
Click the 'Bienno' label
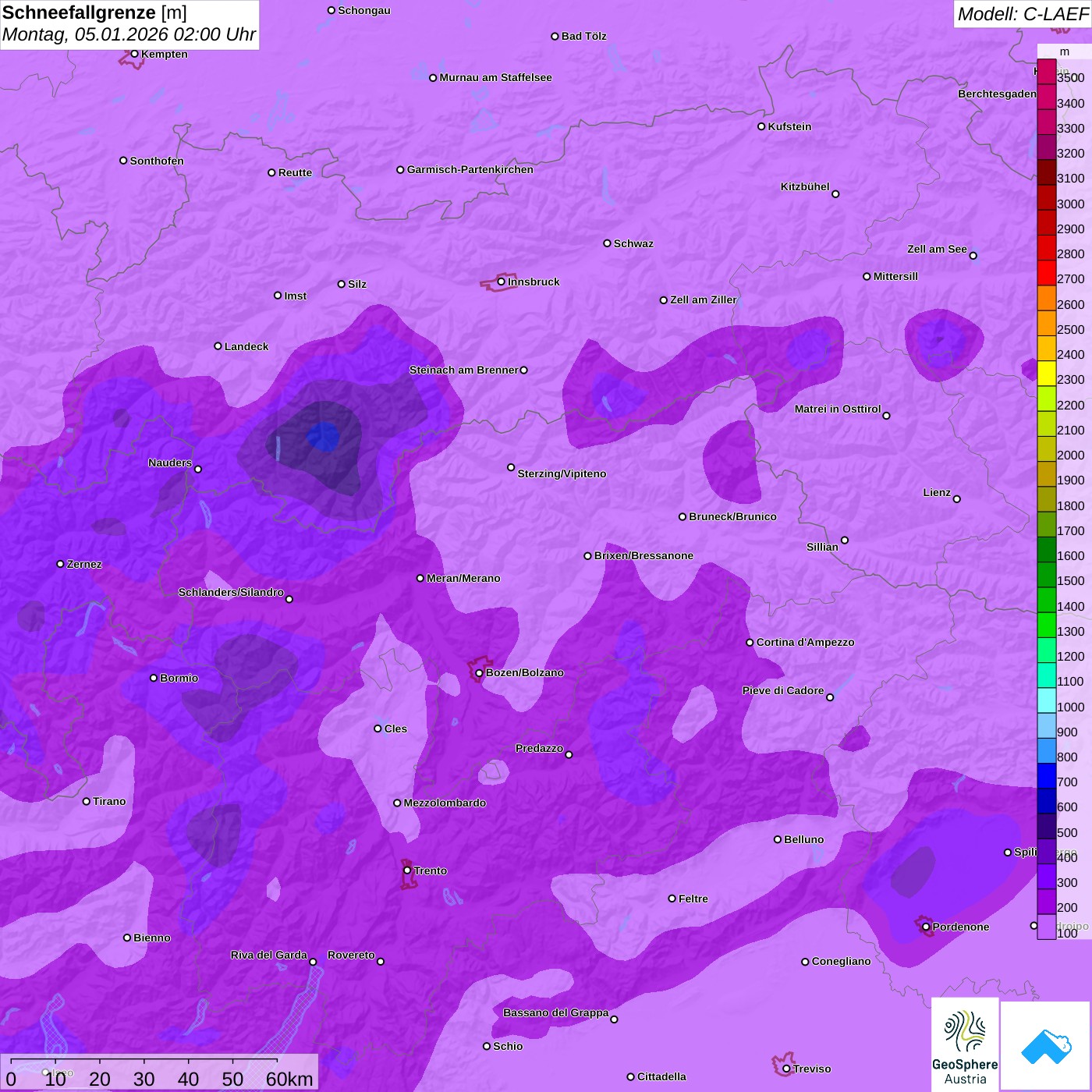point(152,938)
